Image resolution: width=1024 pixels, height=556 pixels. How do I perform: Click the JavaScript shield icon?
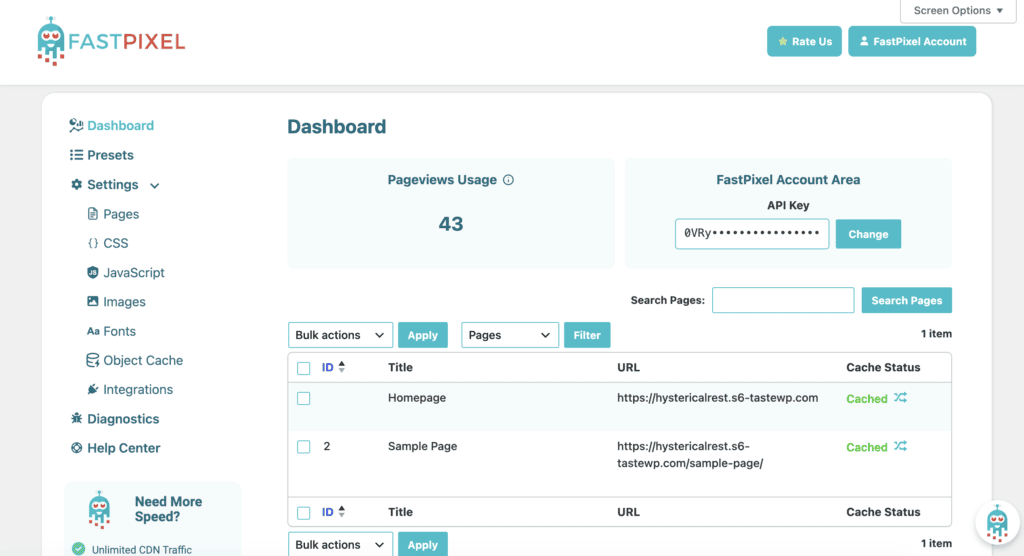pyautogui.click(x=93, y=272)
